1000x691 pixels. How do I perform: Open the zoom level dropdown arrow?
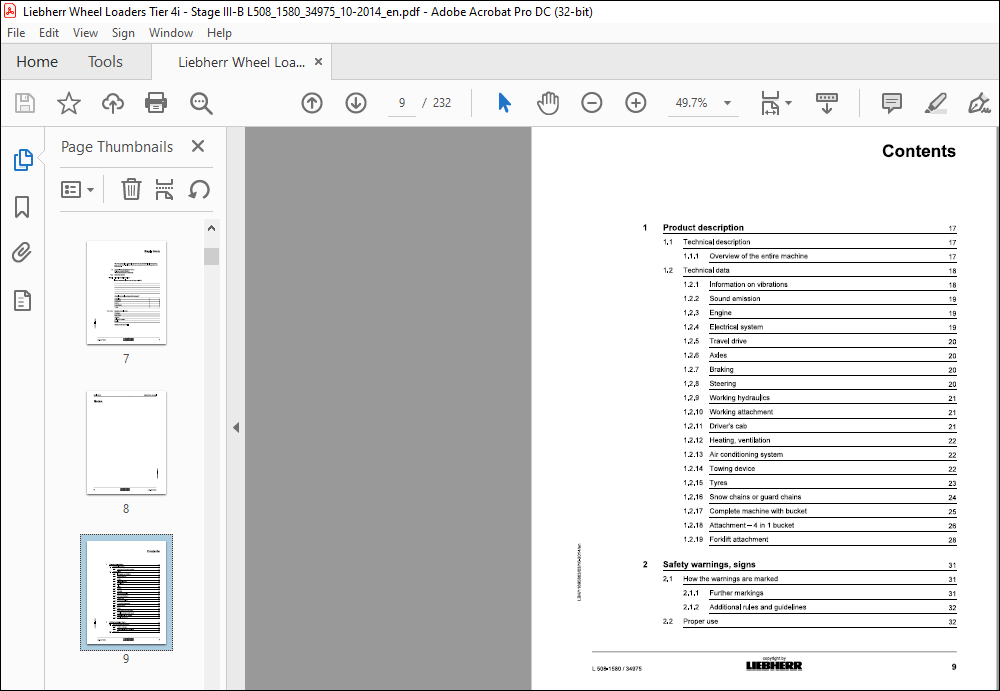coord(727,103)
